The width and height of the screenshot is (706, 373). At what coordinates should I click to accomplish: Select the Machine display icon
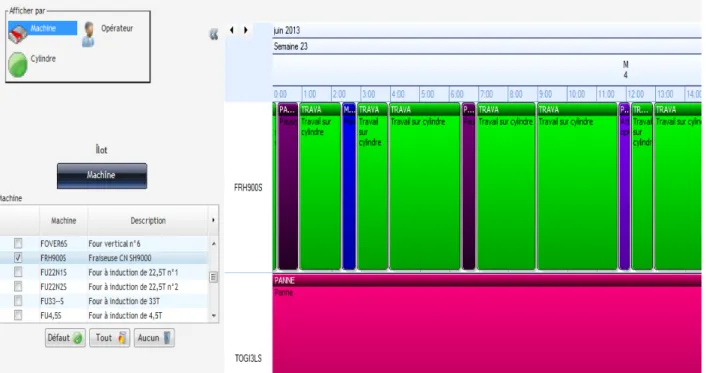coord(18,33)
